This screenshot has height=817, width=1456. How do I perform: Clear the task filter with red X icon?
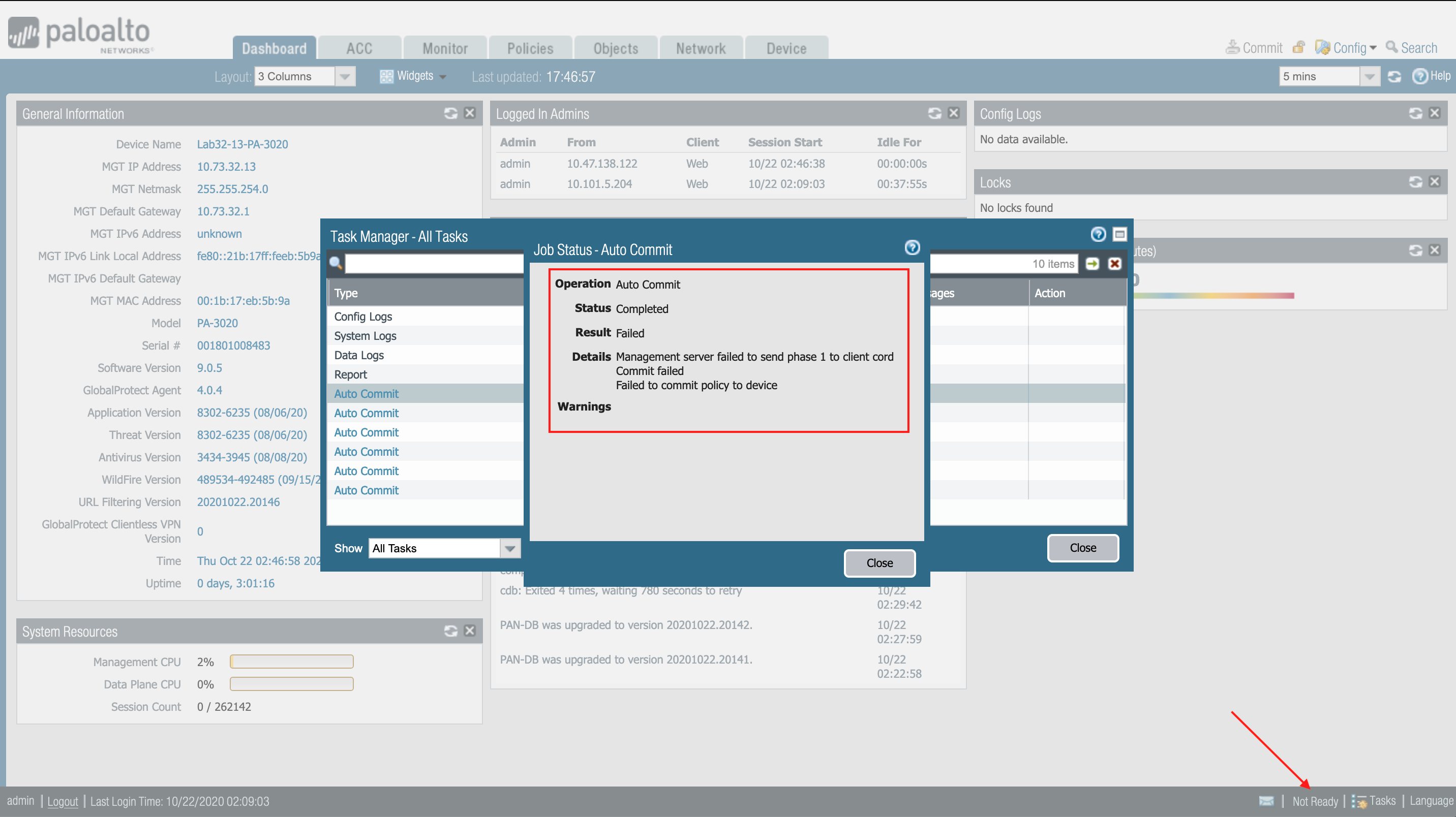(1114, 263)
